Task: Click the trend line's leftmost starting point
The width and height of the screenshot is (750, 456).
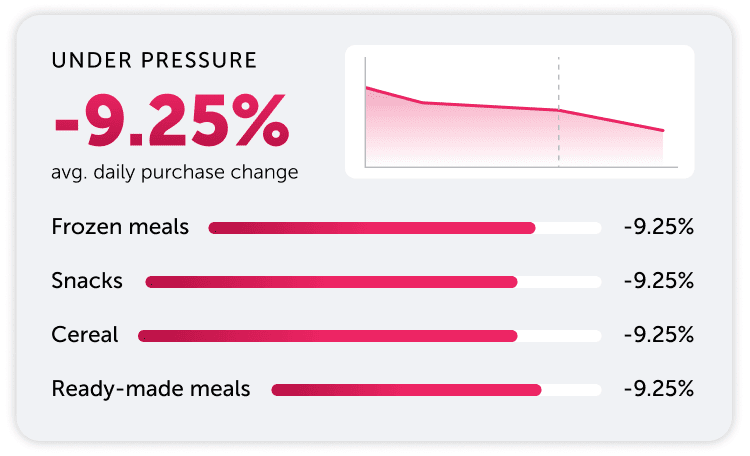Action: [x=367, y=88]
